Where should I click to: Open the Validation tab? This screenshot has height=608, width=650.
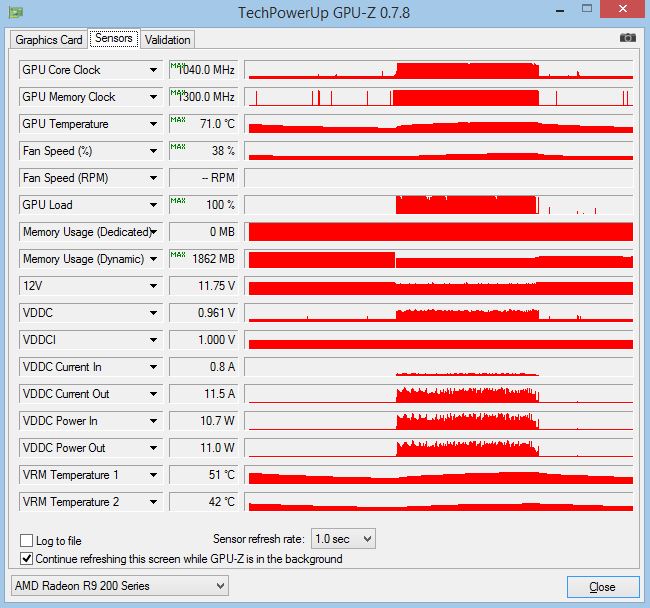click(x=167, y=40)
